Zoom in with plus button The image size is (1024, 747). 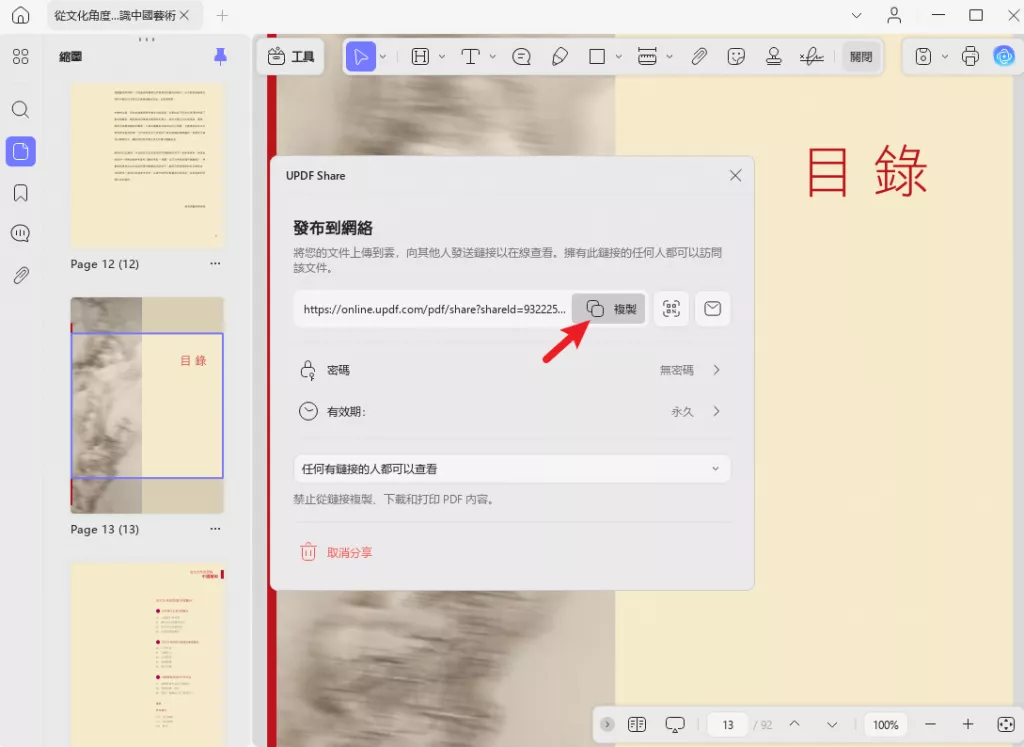968,724
